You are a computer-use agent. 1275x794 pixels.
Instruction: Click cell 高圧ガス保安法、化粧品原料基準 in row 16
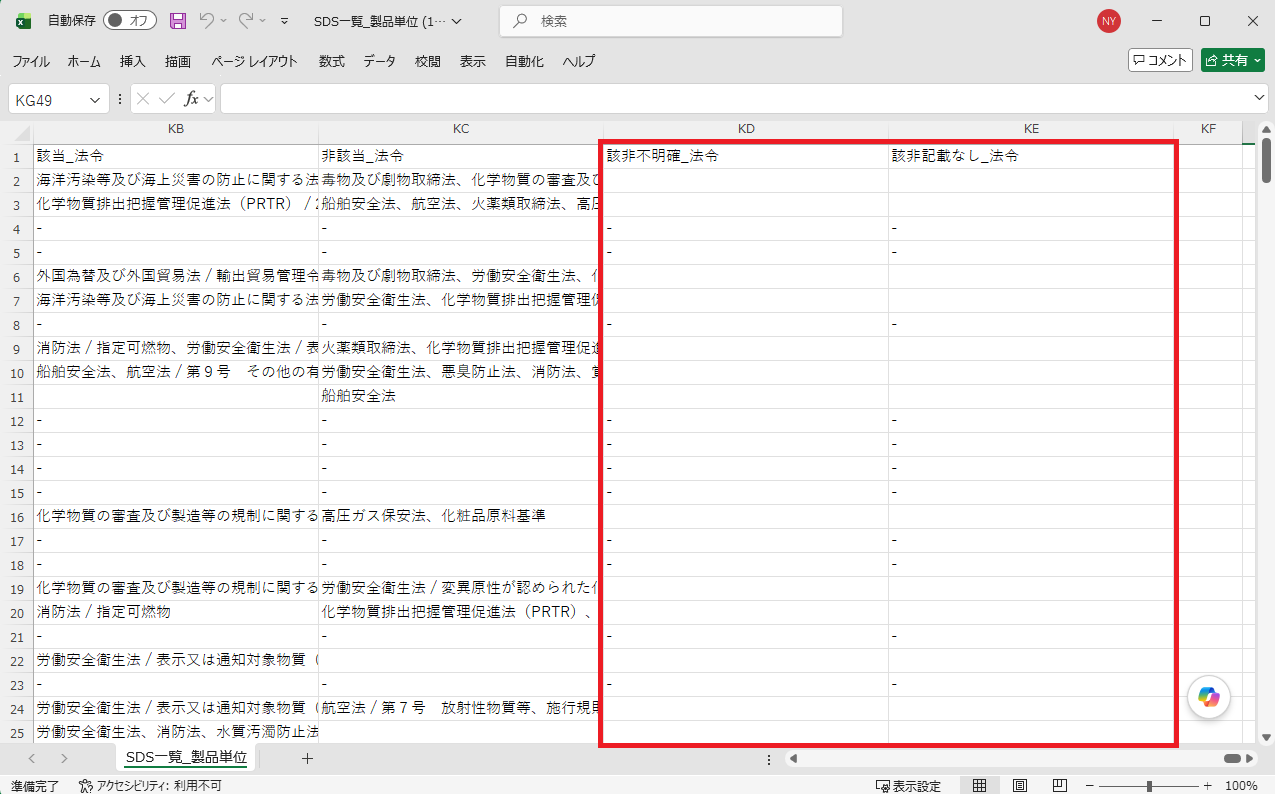(x=461, y=516)
